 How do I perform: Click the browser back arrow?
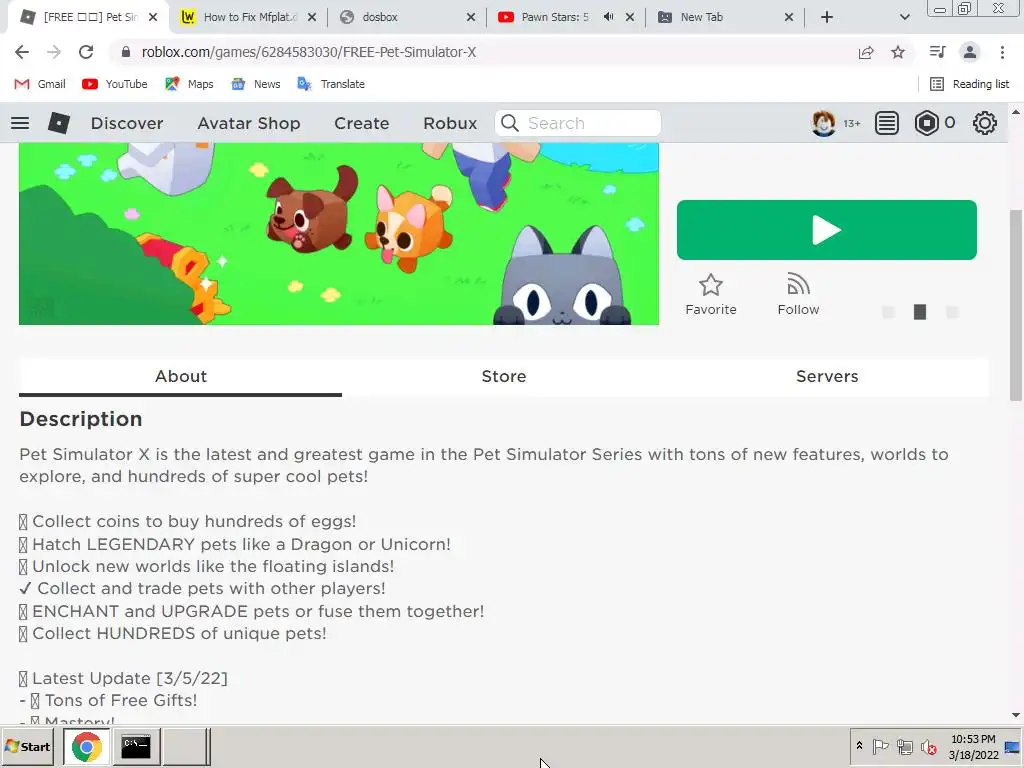22,52
